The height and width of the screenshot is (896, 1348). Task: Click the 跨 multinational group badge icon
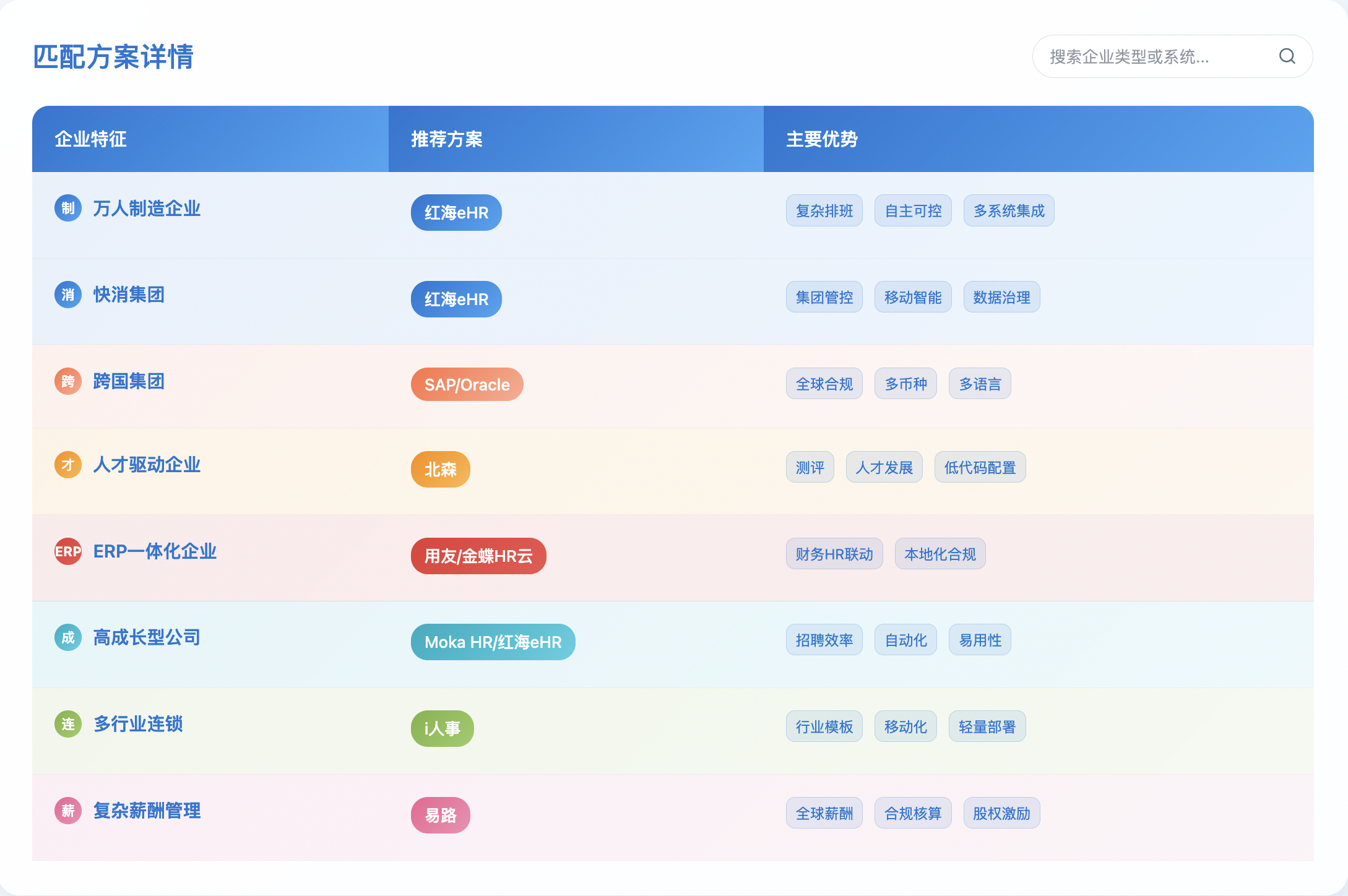pyautogui.click(x=68, y=381)
